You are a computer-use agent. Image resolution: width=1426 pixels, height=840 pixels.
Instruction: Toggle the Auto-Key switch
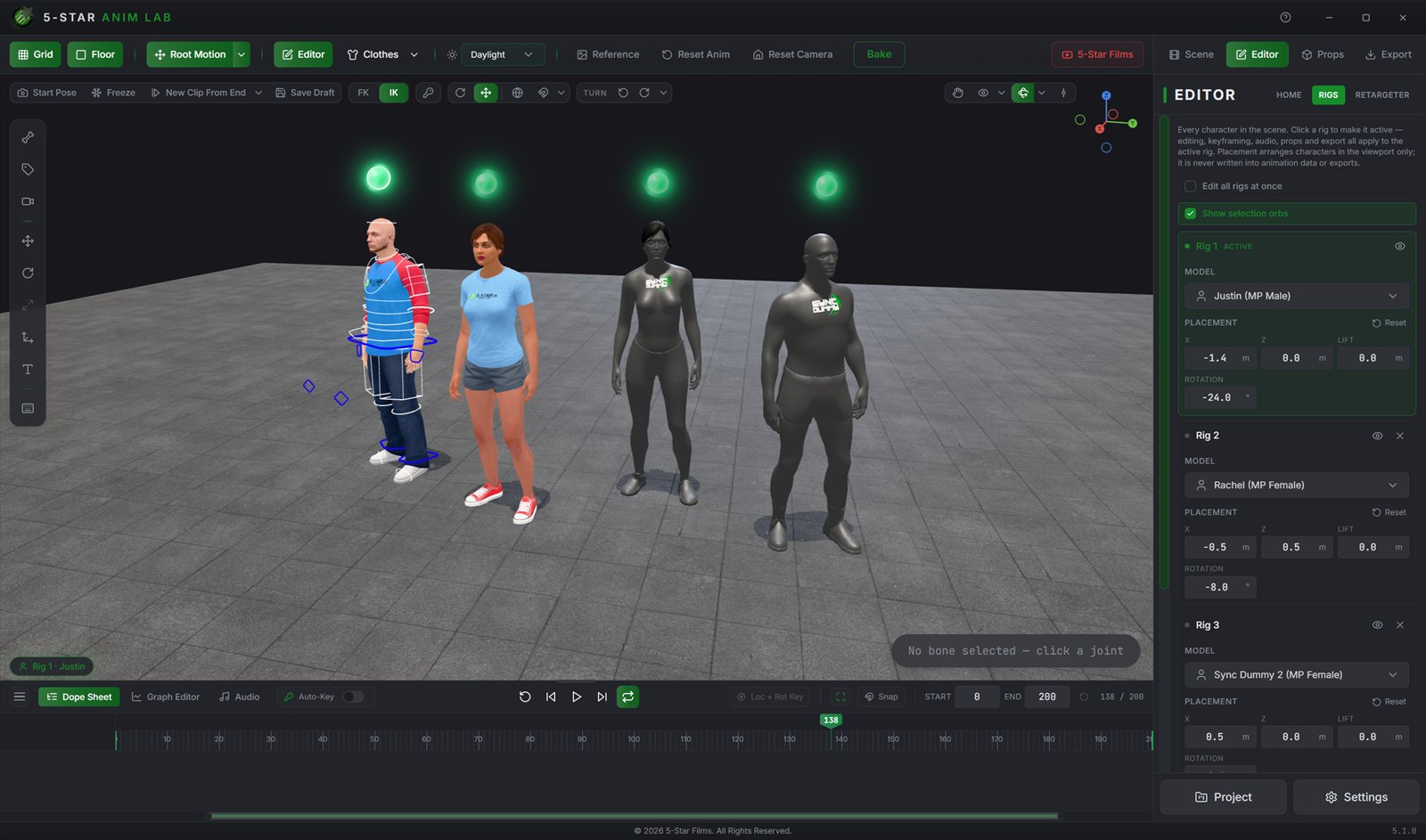click(354, 697)
